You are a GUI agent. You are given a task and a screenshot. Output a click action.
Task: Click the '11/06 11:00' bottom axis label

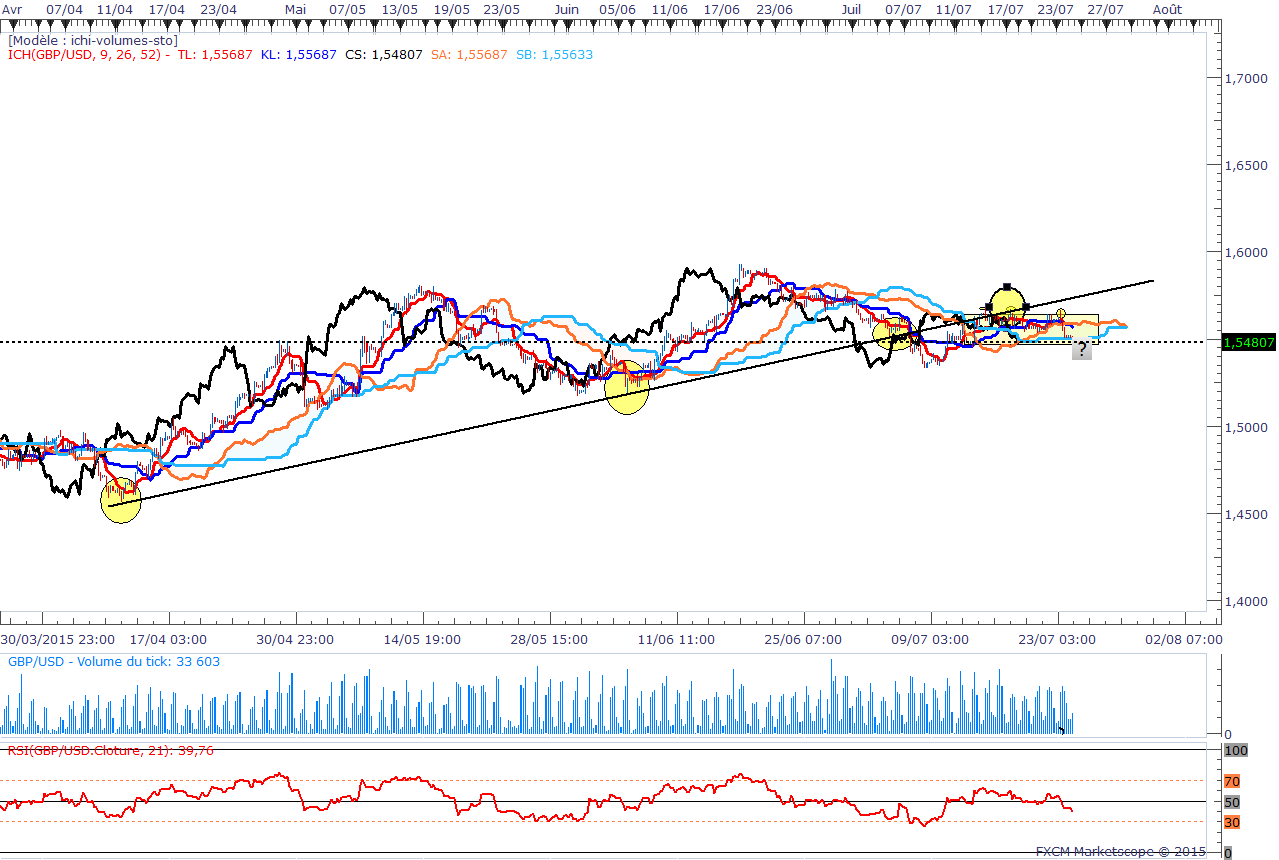tap(678, 639)
